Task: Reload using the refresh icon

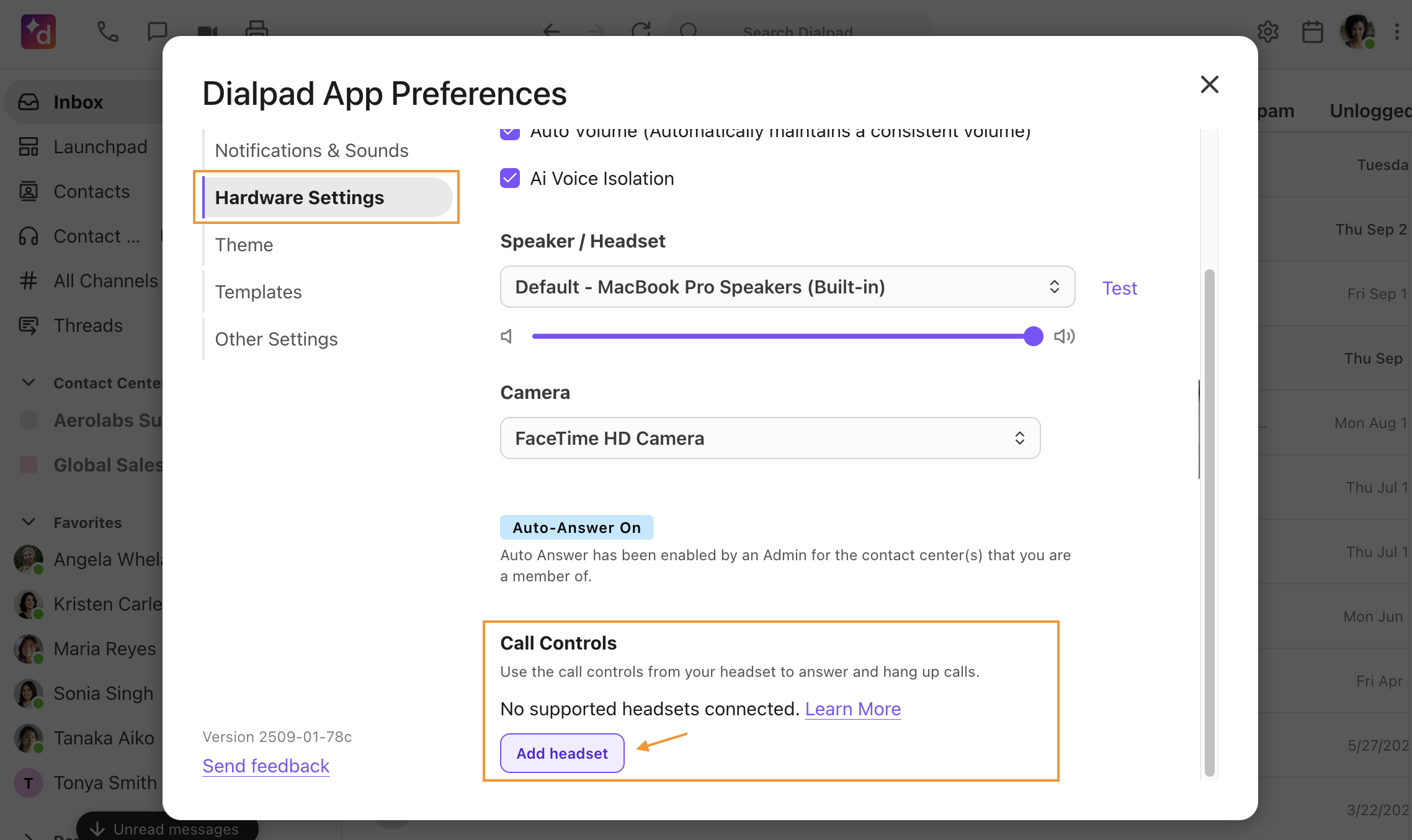Action: coord(641,30)
